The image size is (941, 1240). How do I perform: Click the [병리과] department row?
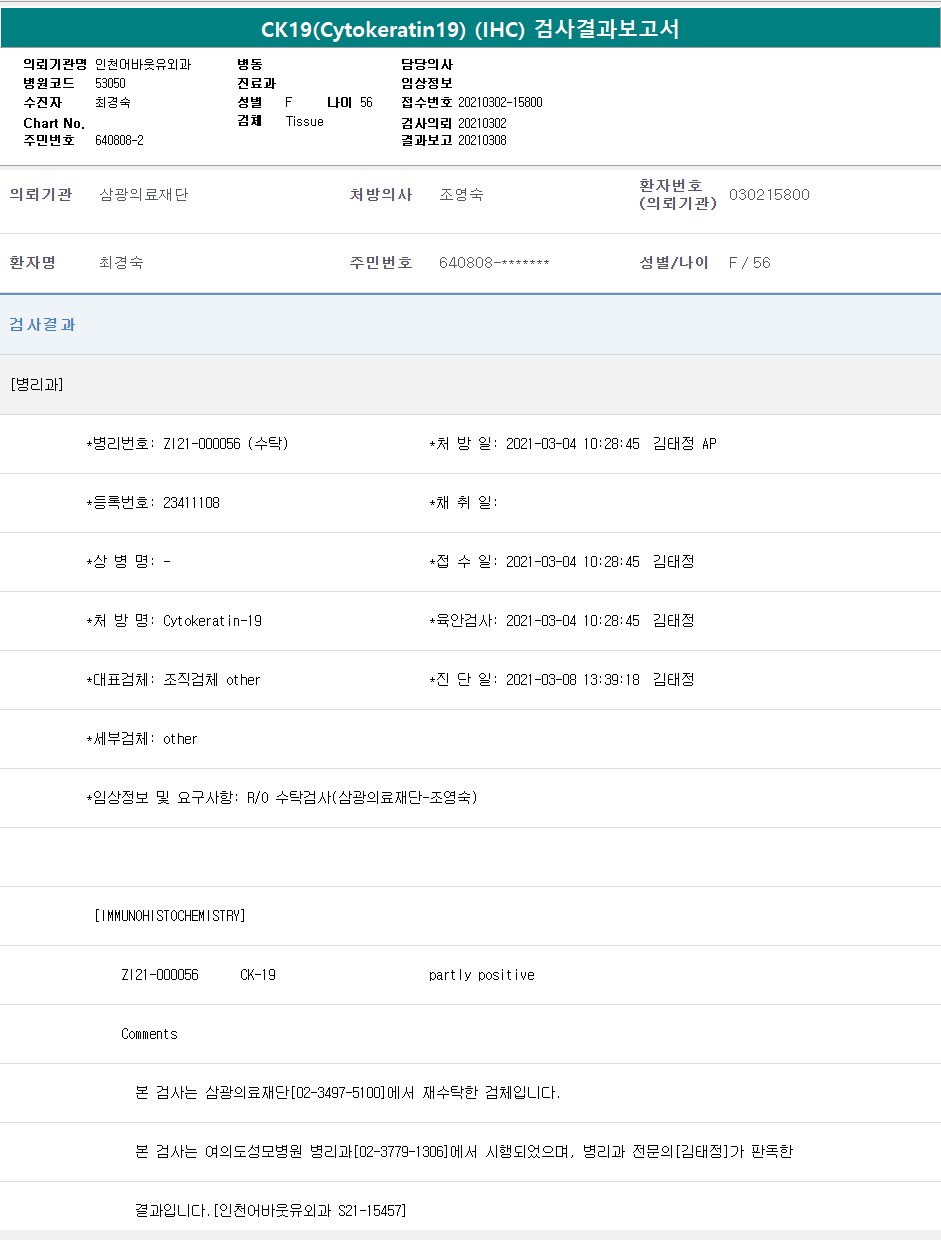36,384
